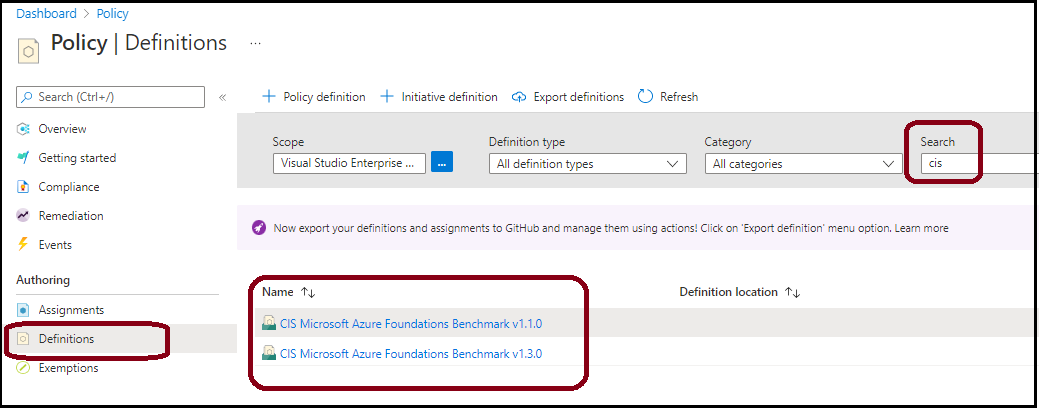
Task: Sort by Name using the sort arrows
Action: (308, 292)
